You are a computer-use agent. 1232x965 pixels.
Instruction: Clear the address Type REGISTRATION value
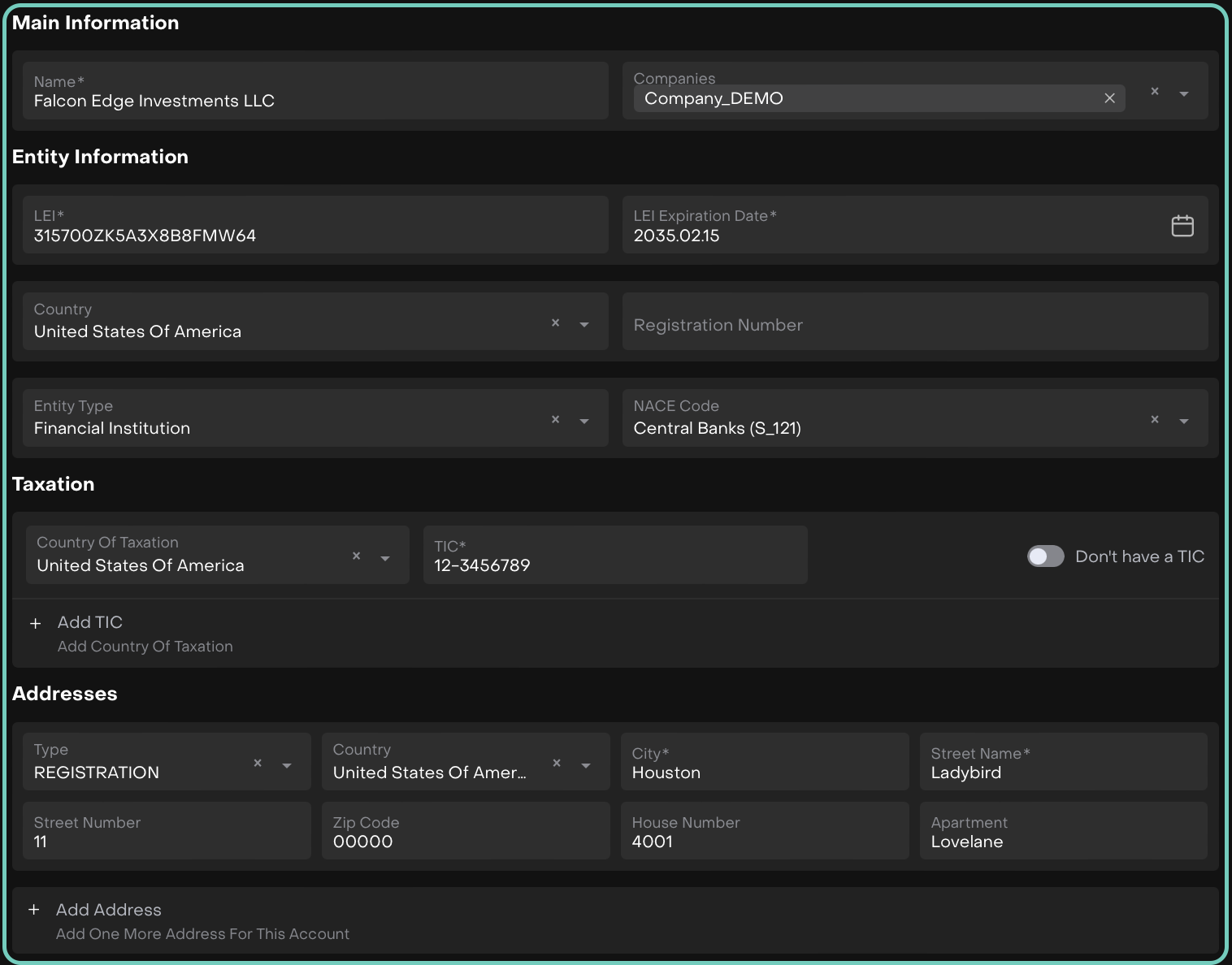click(258, 764)
